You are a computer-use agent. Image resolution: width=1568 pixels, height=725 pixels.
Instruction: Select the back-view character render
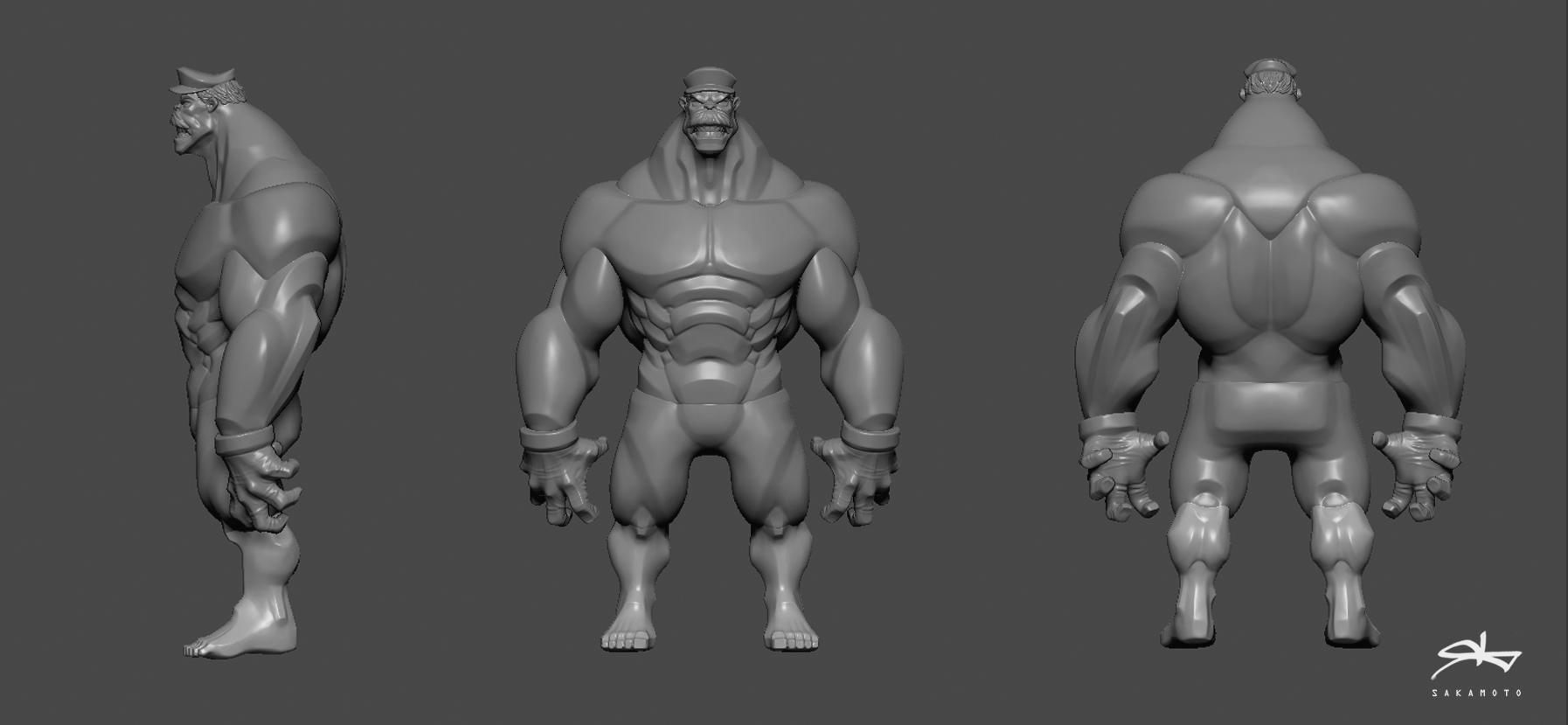point(1272,352)
